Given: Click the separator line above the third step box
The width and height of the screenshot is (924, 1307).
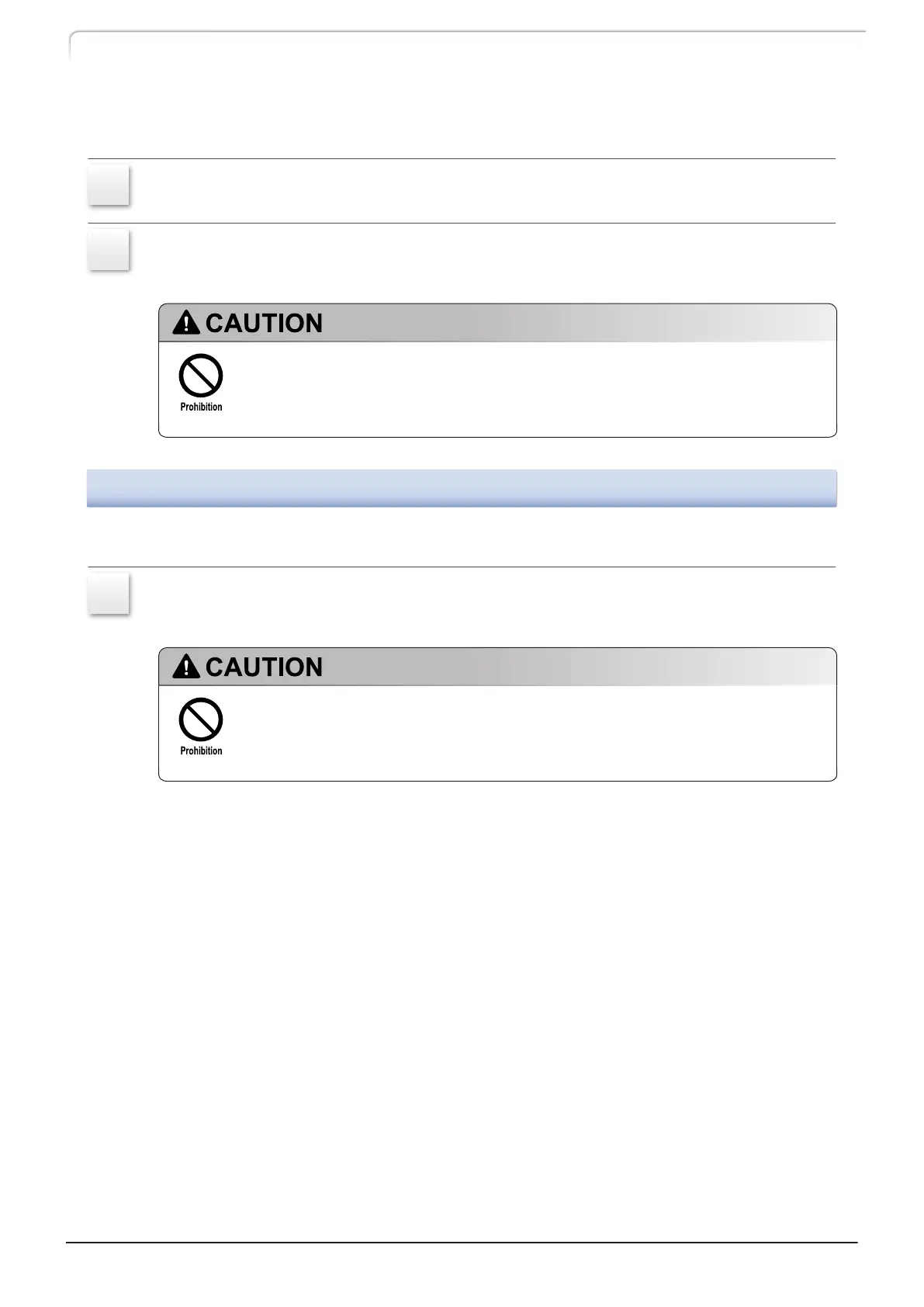Looking at the screenshot, I should tap(462, 567).
